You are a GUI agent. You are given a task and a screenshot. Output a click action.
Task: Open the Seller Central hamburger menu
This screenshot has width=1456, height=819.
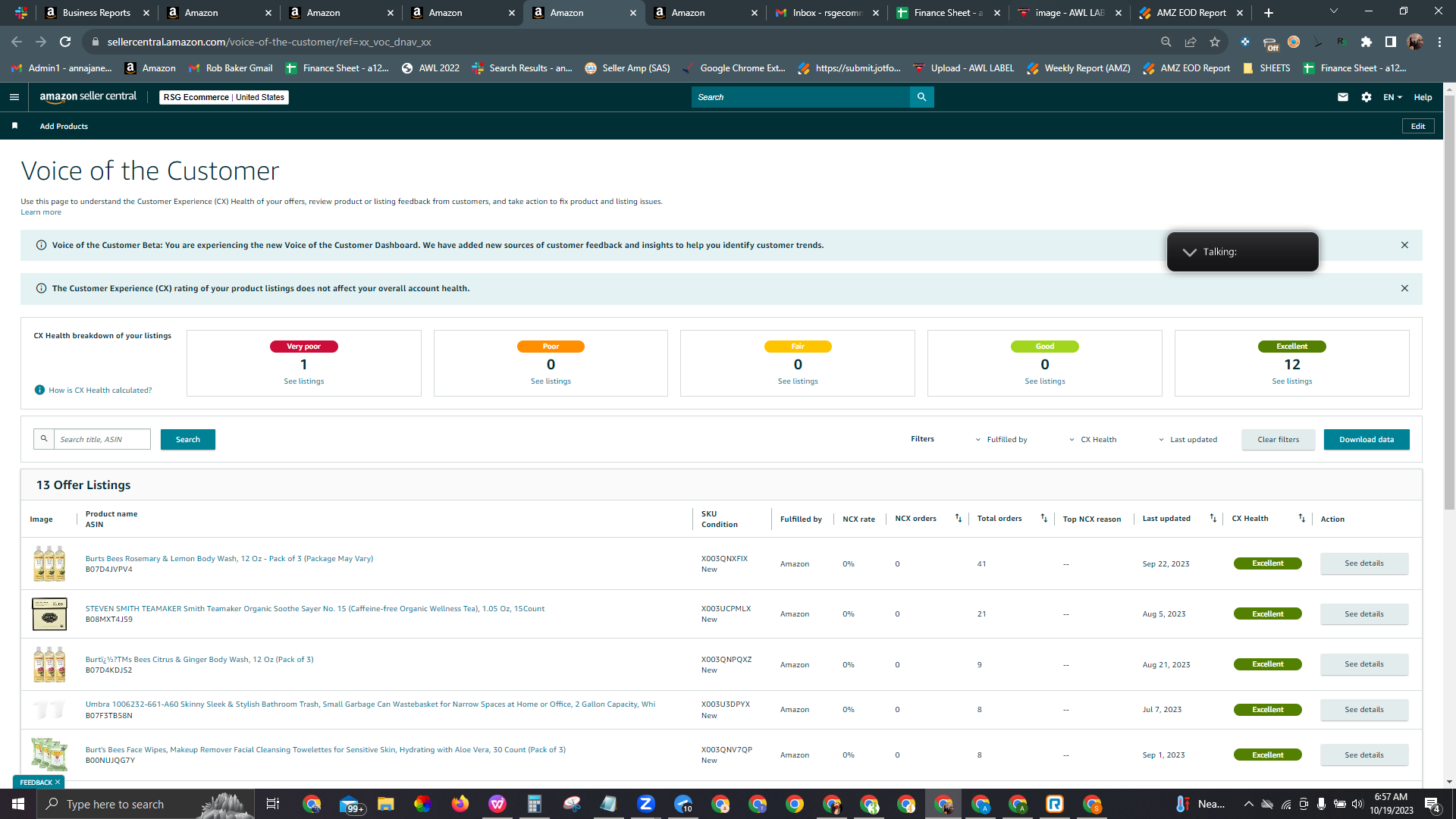tap(14, 97)
